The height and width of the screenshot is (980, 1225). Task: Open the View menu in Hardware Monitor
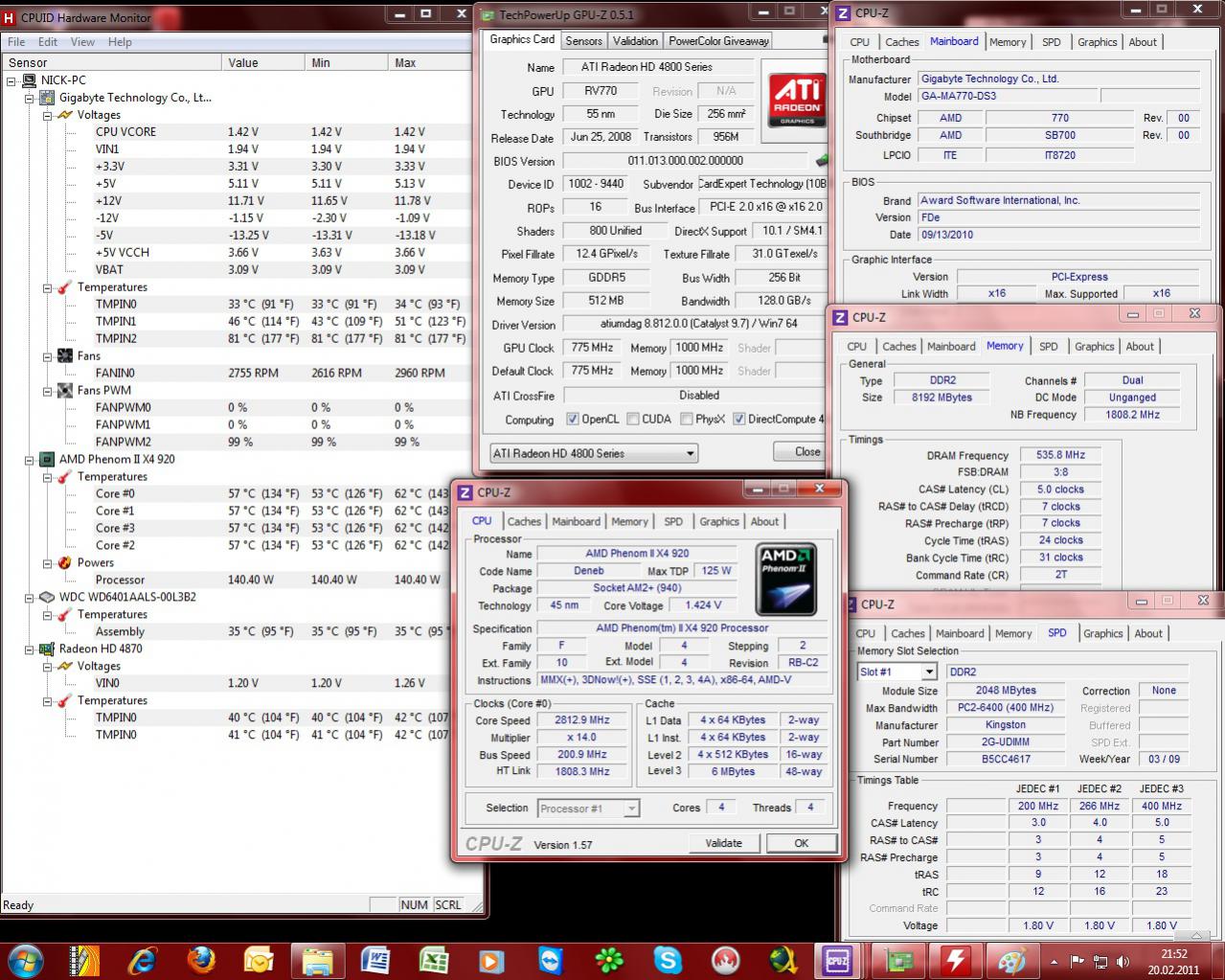coord(82,42)
